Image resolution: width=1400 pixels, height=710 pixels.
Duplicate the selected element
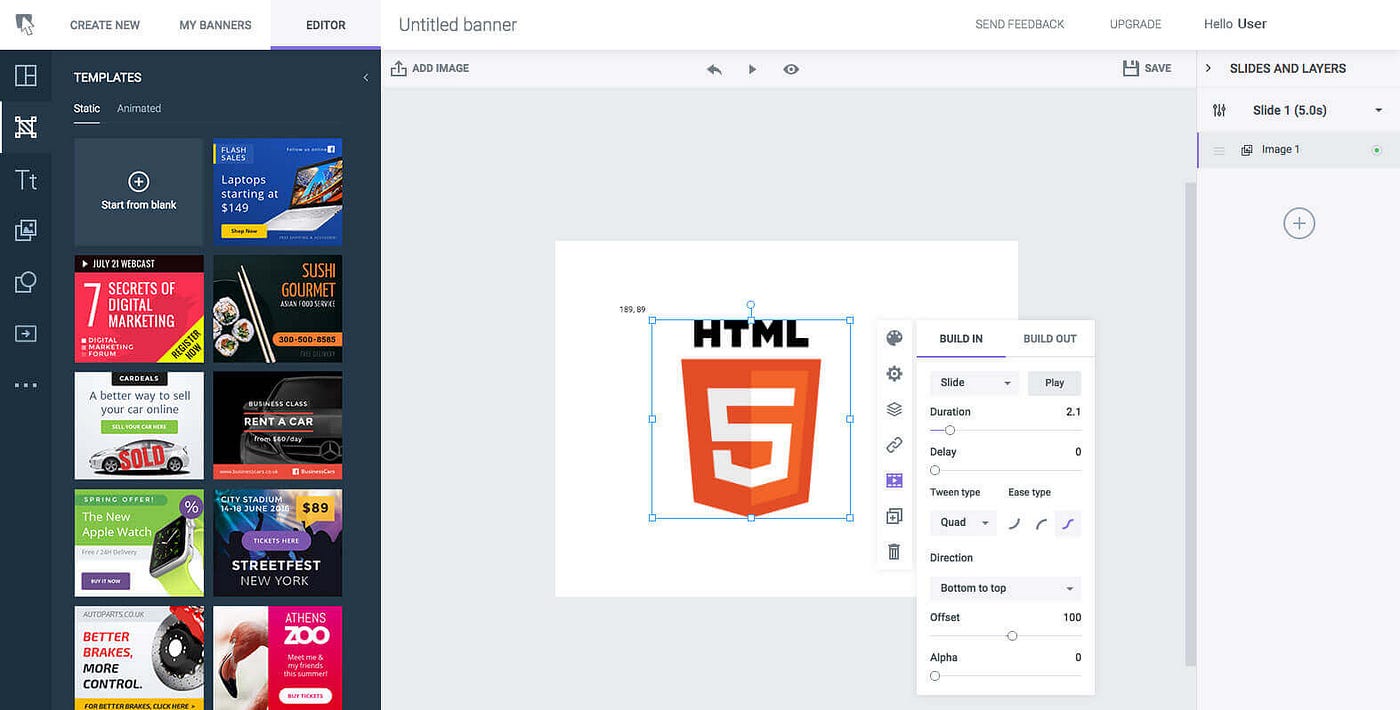(894, 516)
